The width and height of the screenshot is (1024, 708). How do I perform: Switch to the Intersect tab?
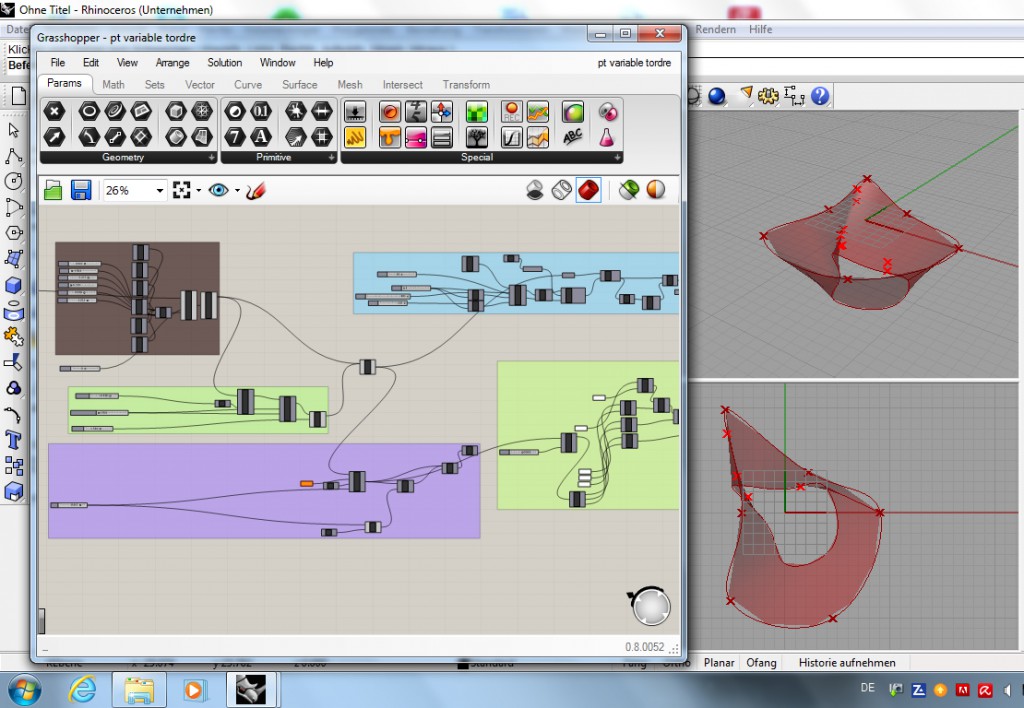403,85
